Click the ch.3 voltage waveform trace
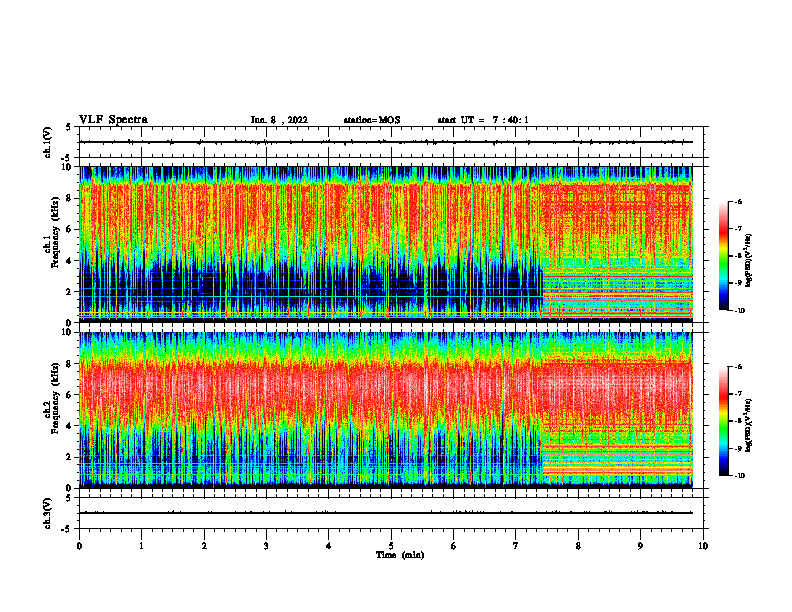Image resolution: width=792 pixels, height=612 pixels. coord(386,513)
